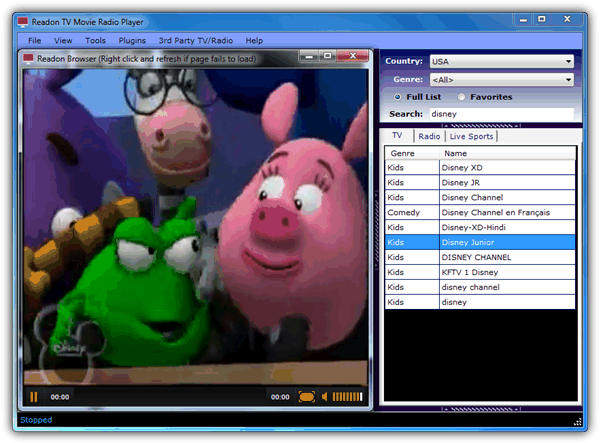
Task: Select the highlighted Disney Junior channel
Action: pos(480,242)
